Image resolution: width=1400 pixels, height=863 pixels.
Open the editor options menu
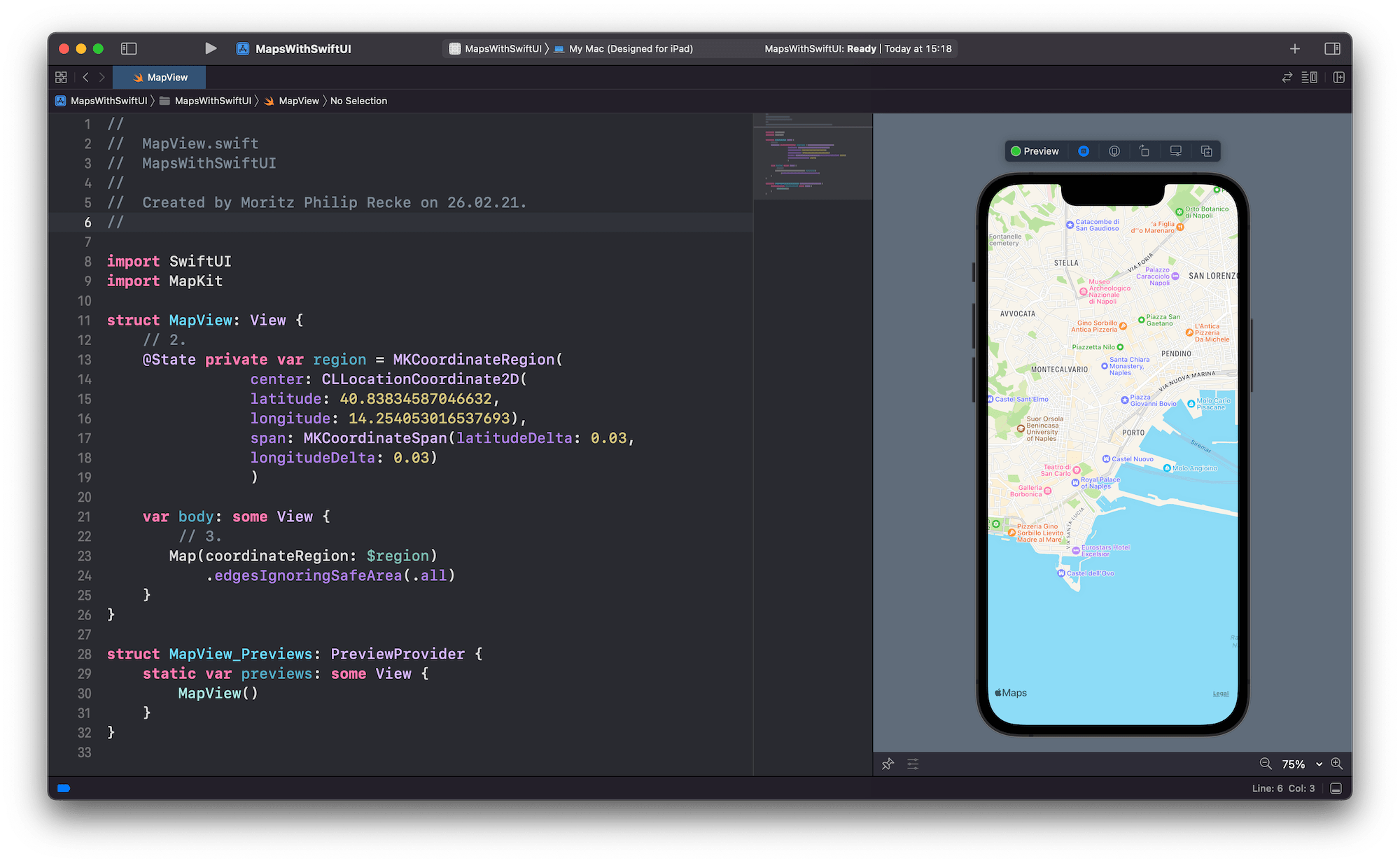1309,77
